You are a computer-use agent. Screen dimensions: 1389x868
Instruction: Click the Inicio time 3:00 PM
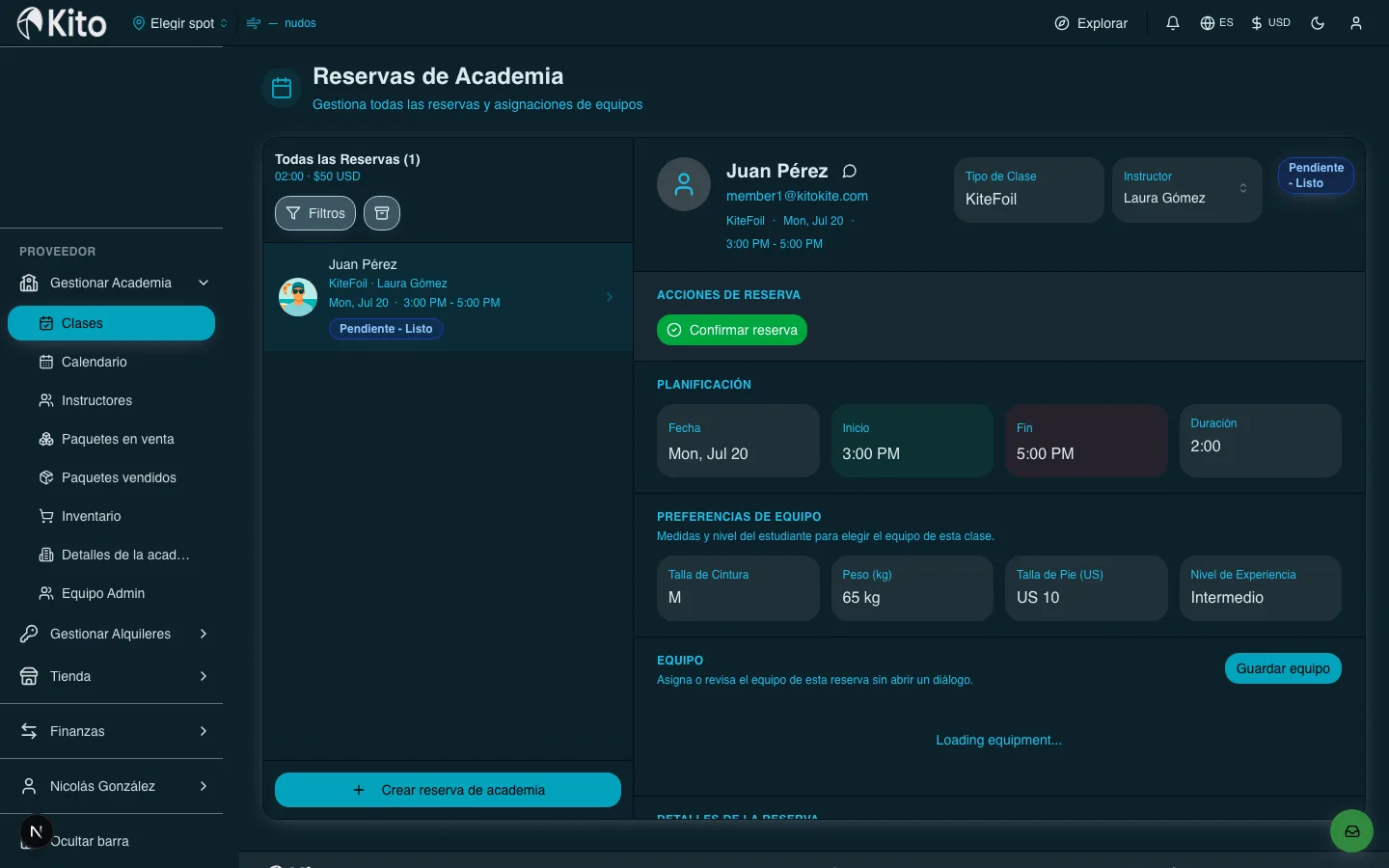[912, 441]
